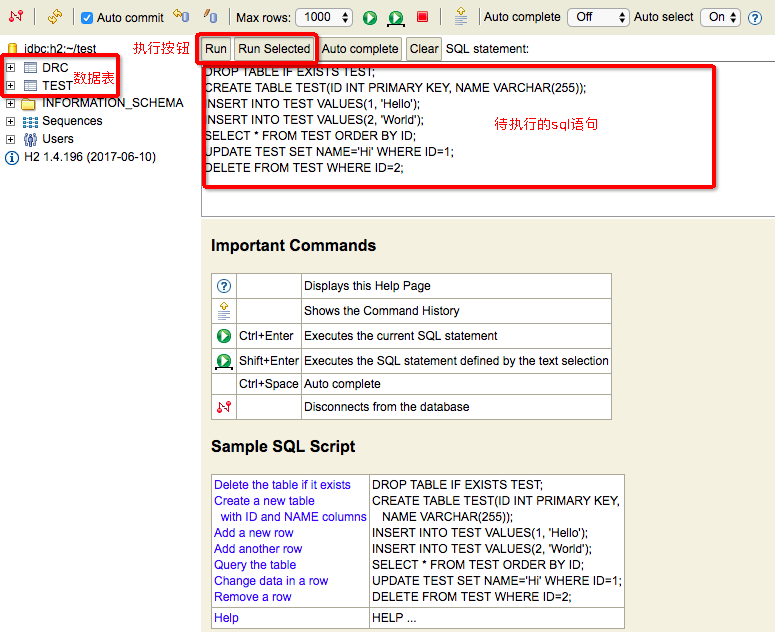Click 'Executes the current SQL statement' text
775x632 pixels.
pos(400,336)
